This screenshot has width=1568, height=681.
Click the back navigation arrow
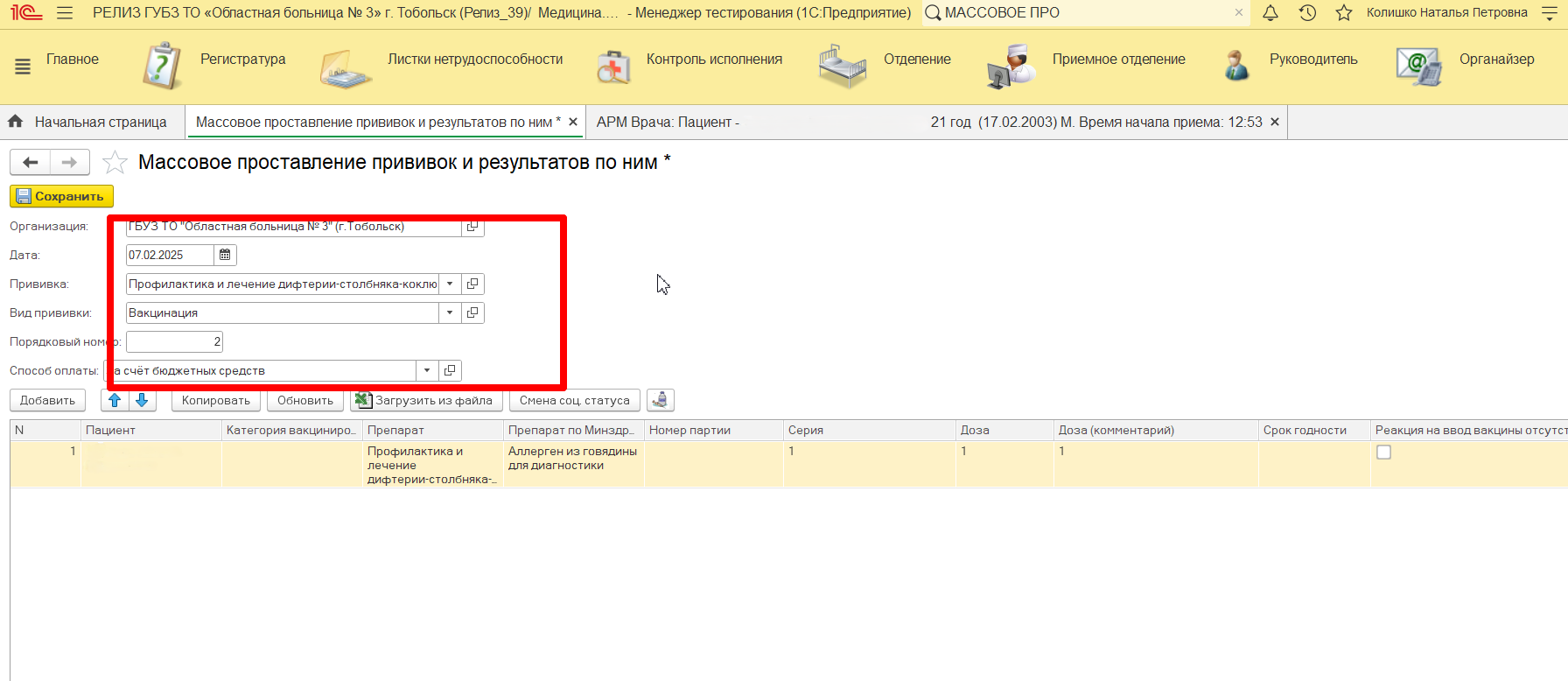31,163
